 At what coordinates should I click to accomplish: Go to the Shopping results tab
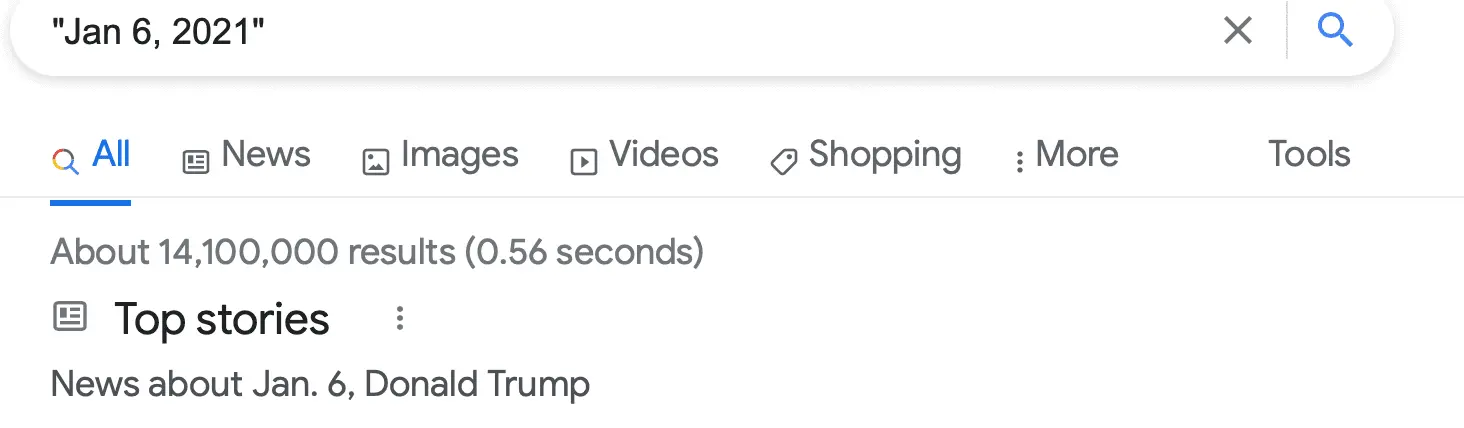tap(884, 155)
